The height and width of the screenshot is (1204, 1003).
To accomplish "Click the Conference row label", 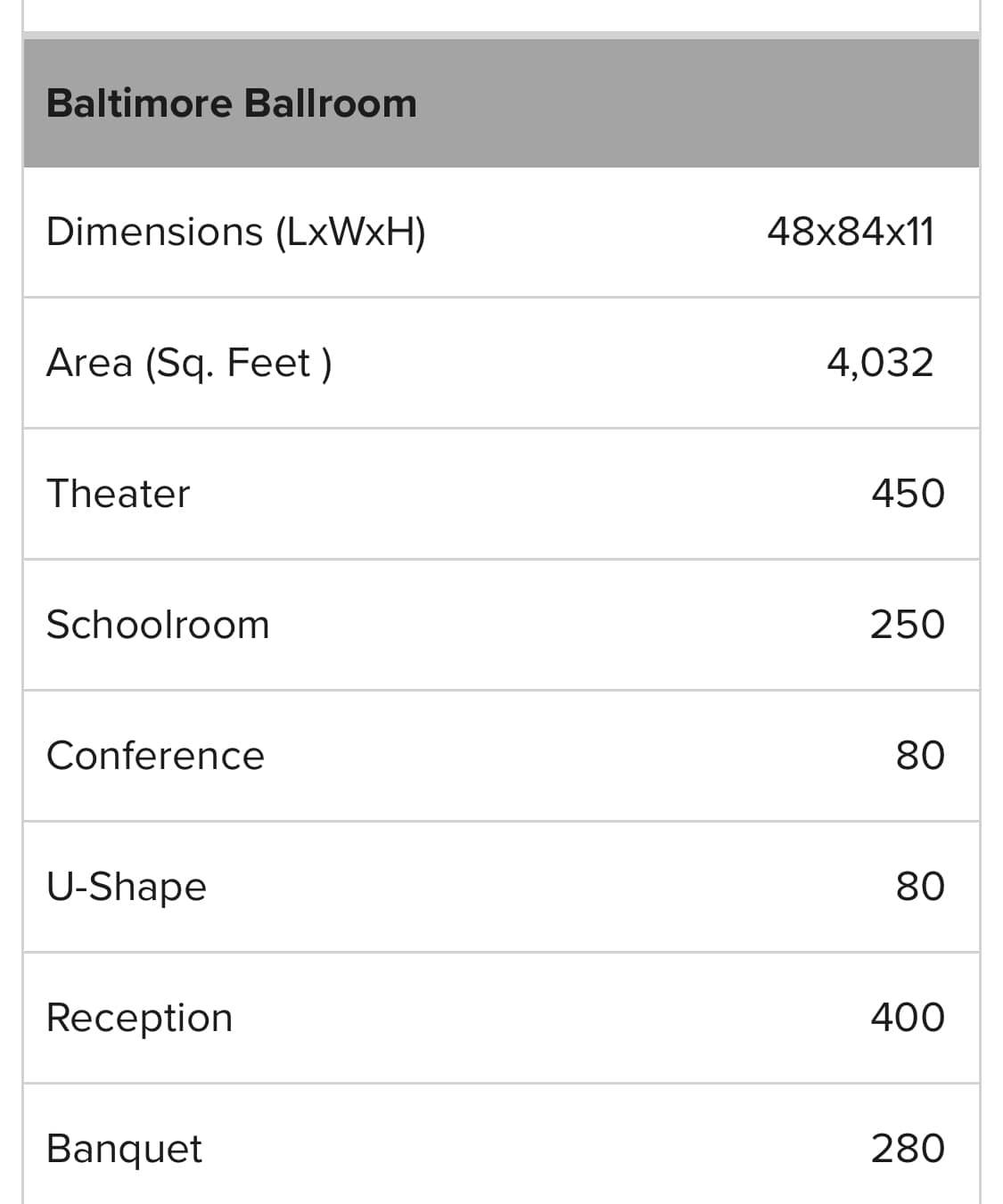I will point(155,756).
